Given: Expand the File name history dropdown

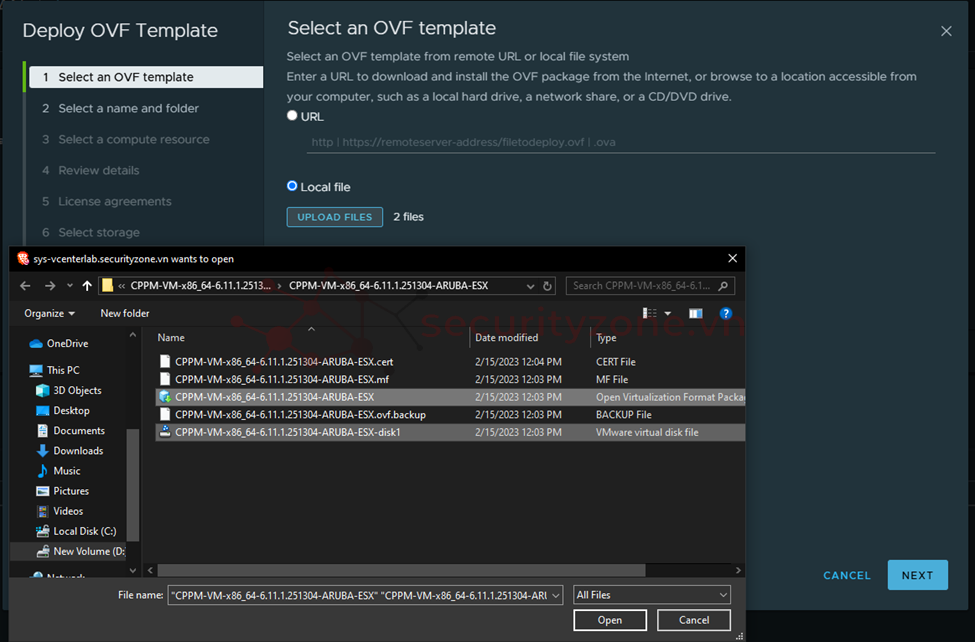Looking at the screenshot, I should [557, 595].
